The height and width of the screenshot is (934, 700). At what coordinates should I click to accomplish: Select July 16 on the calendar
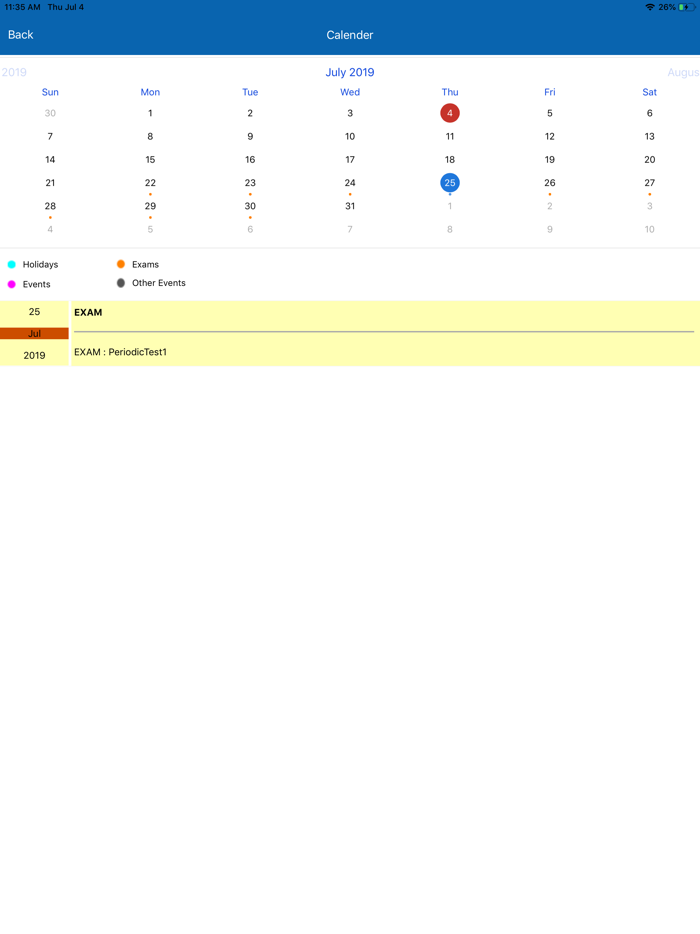[x=250, y=160]
